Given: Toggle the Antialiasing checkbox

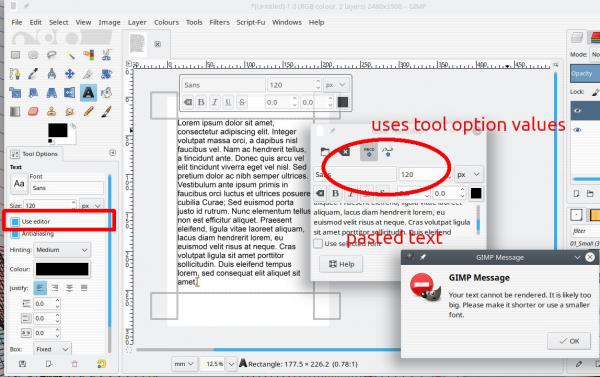Looking at the screenshot, I should pos(15,233).
